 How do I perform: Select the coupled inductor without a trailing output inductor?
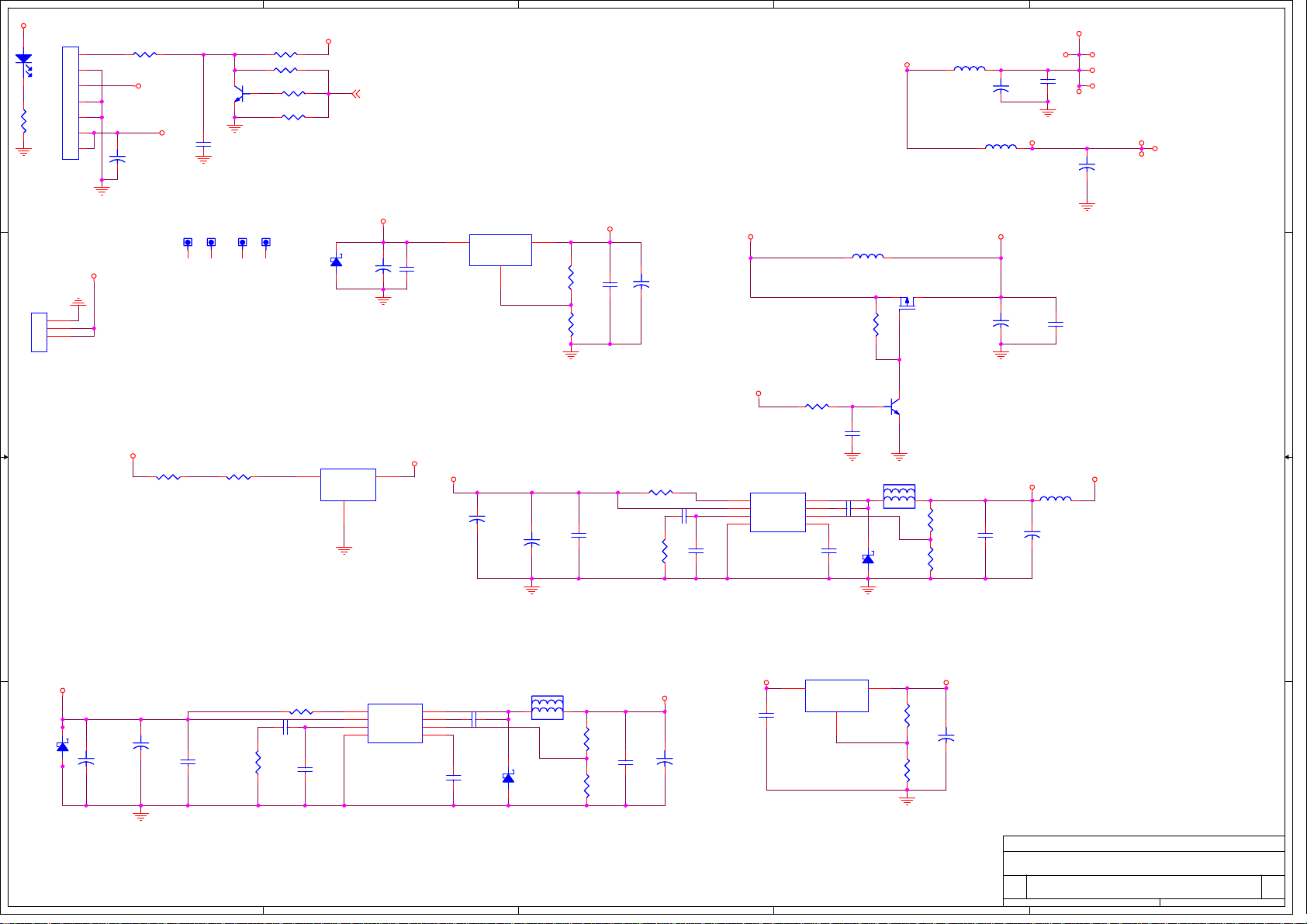pos(548,708)
